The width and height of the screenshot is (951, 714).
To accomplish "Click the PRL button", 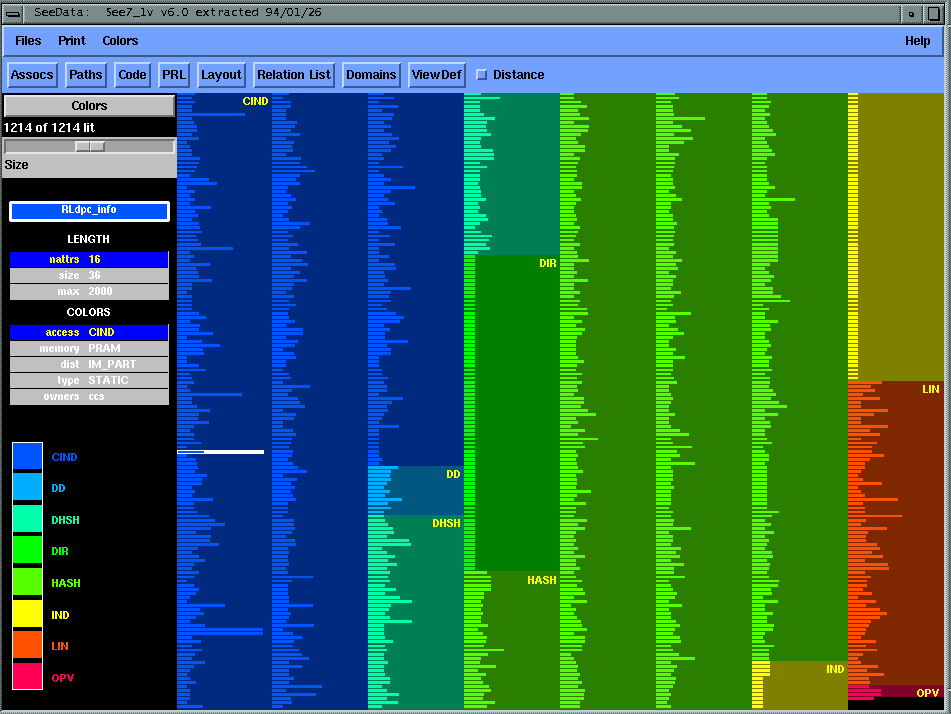I will [174, 75].
